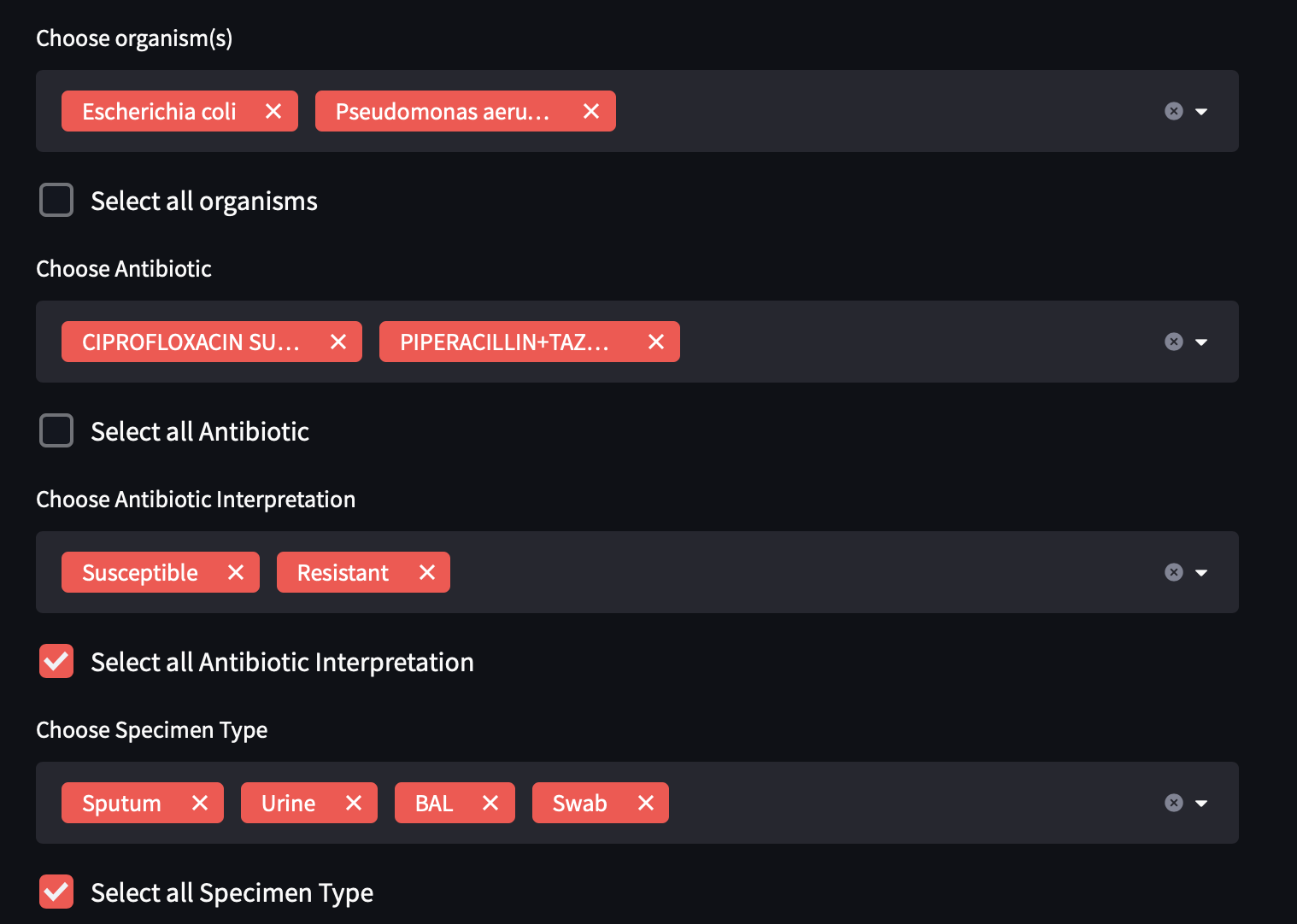Image resolution: width=1297 pixels, height=924 pixels.
Task: Open the specimen type dropdown
Action: pos(1202,803)
